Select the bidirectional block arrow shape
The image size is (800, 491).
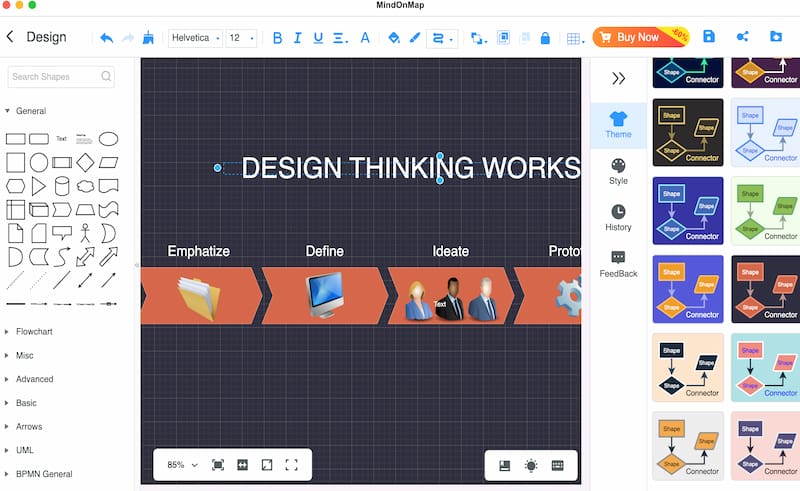click(x=85, y=257)
